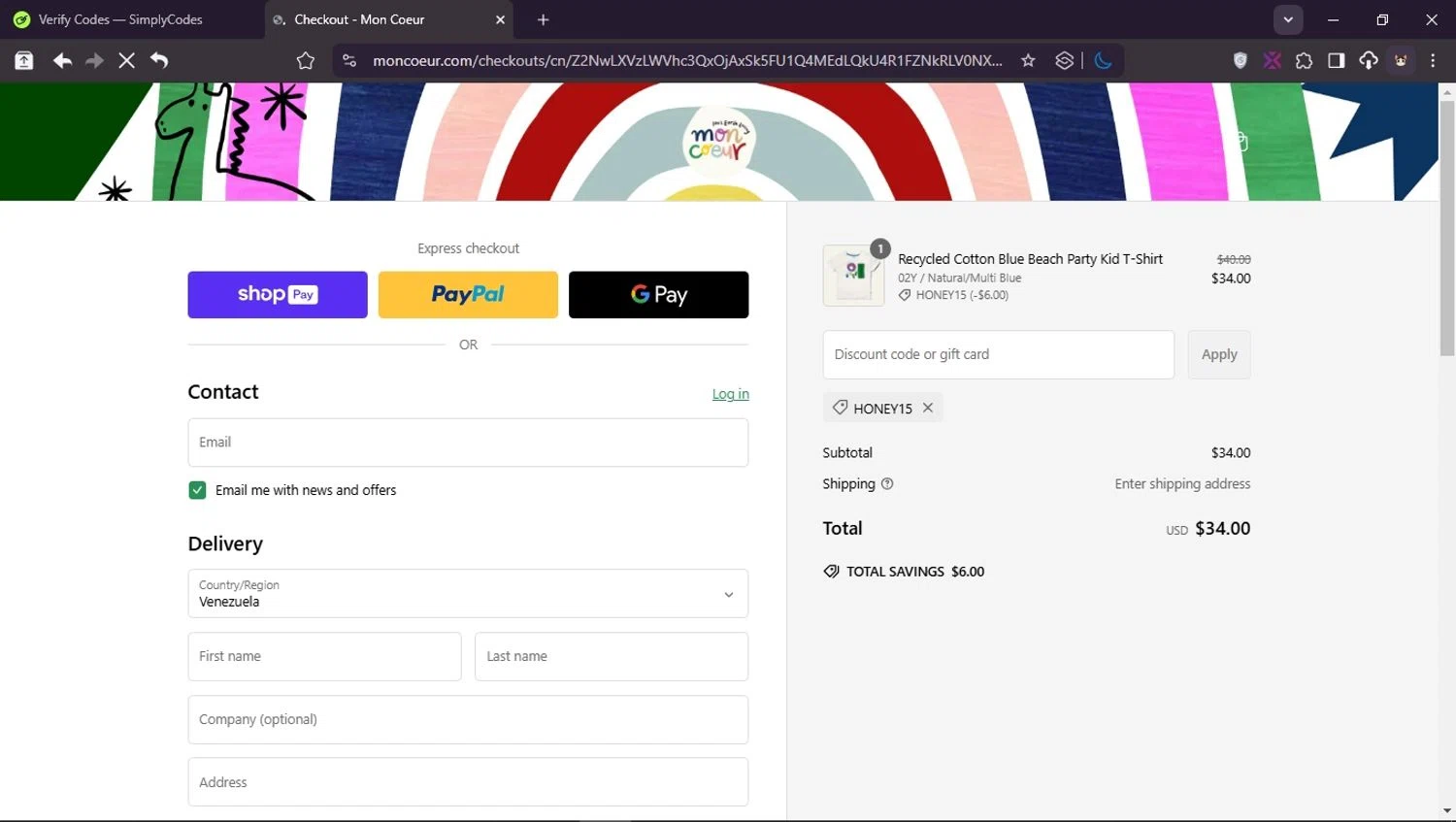The width and height of the screenshot is (1456, 822).
Task: Bookmark this page with star in address bar
Action: (1028, 60)
